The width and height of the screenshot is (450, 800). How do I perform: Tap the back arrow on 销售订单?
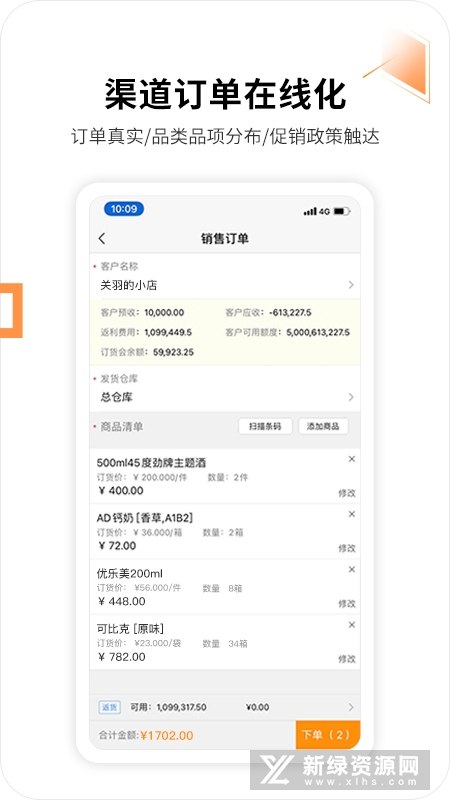click(102, 238)
